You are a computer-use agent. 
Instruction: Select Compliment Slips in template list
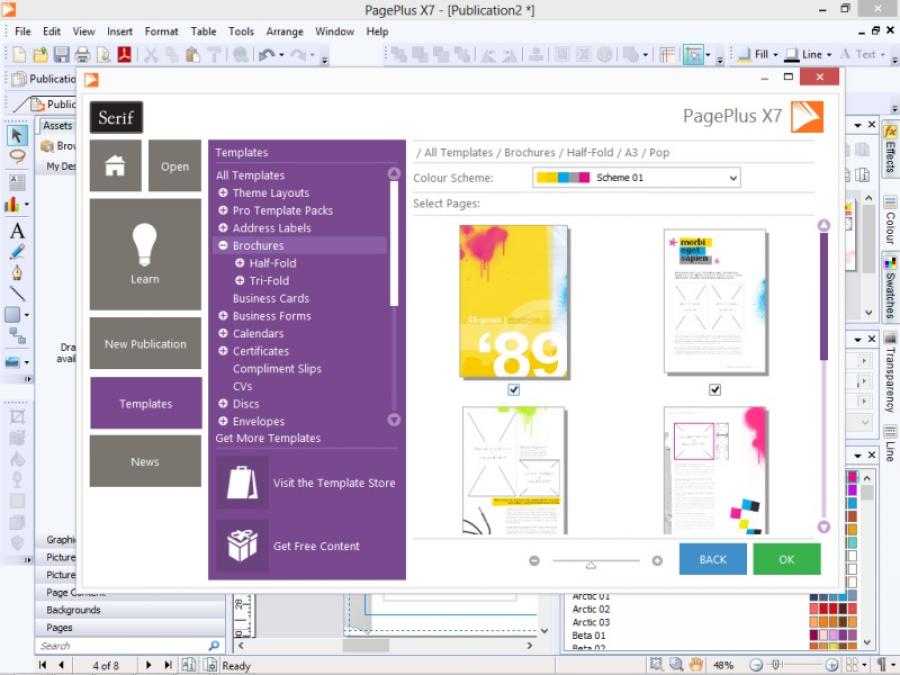pyautogui.click(x=277, y=368)
